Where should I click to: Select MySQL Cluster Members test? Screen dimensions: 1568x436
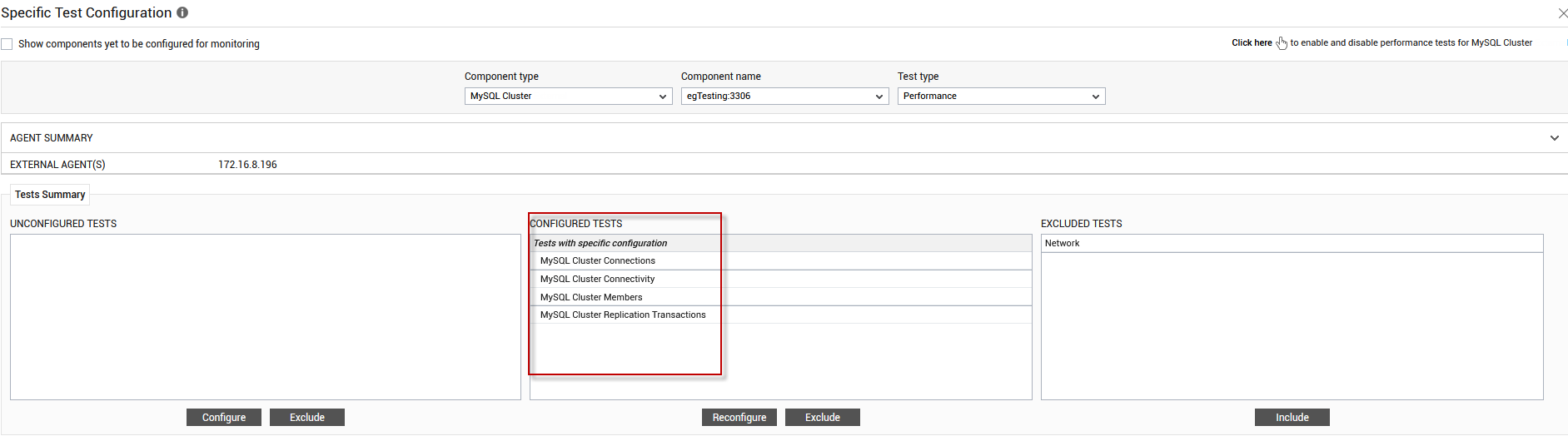tap(780, 297)
